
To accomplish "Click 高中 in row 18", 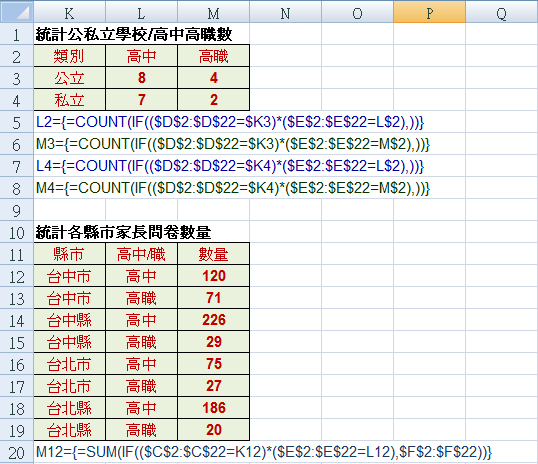I will click(141, 408).
